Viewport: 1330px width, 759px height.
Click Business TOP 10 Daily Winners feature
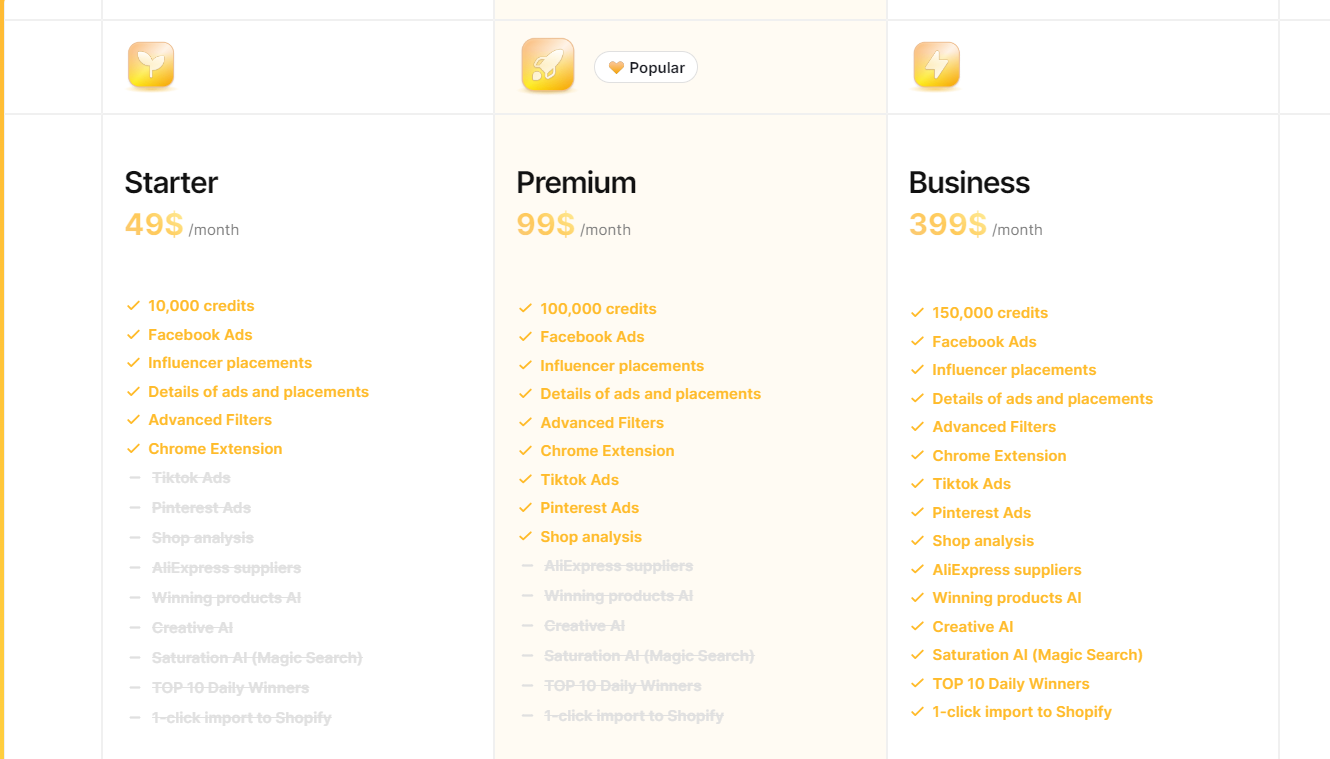1011,684
